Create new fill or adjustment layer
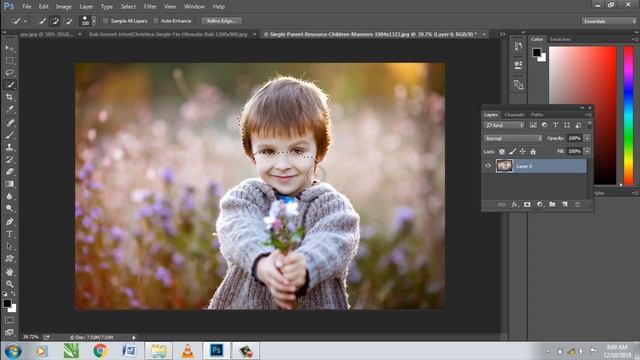This screenshot has width=640, height=360. pyautogui.click(x=540, y=204)
